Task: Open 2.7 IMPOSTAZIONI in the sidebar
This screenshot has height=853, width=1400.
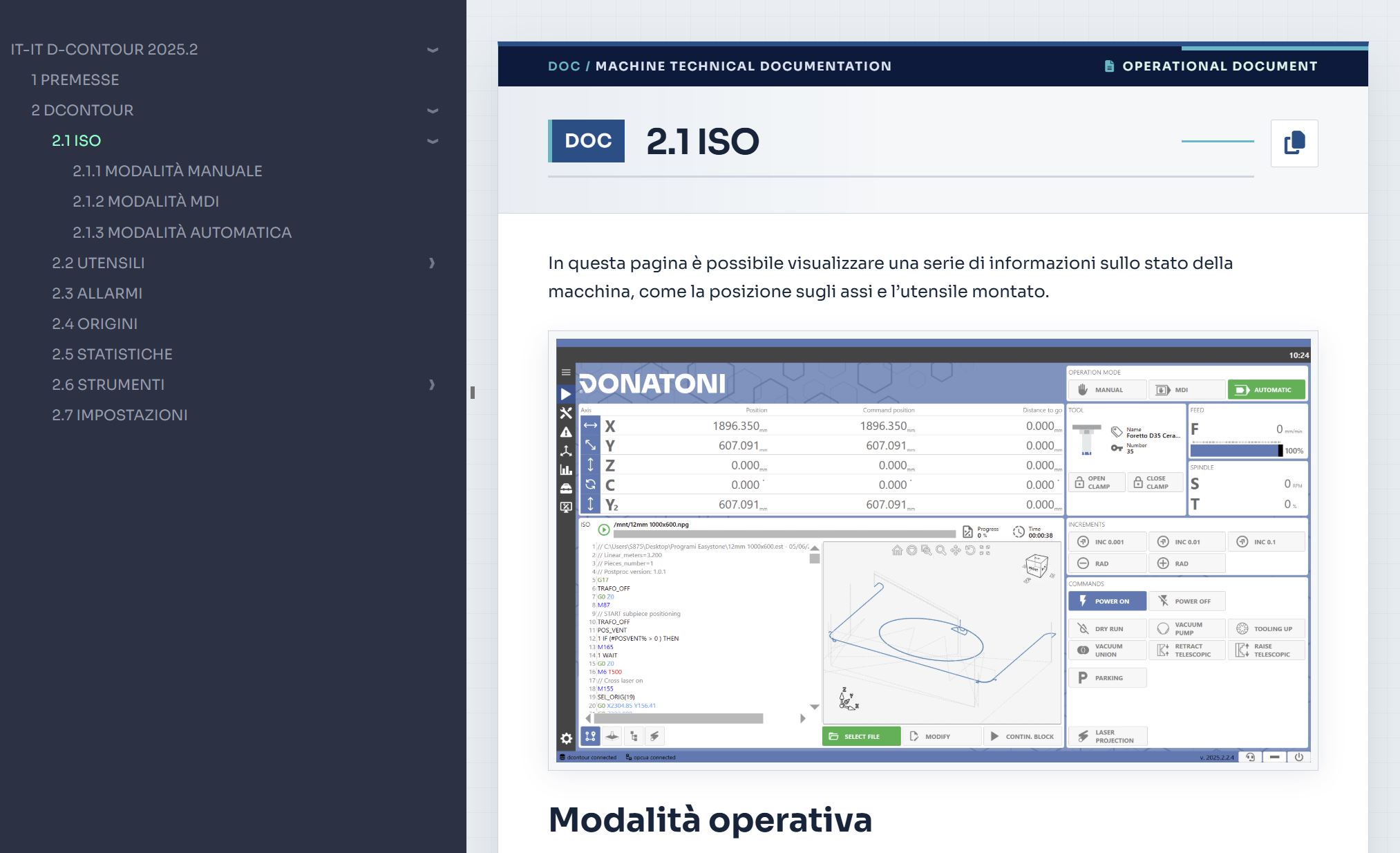Action: coord(120,415)
